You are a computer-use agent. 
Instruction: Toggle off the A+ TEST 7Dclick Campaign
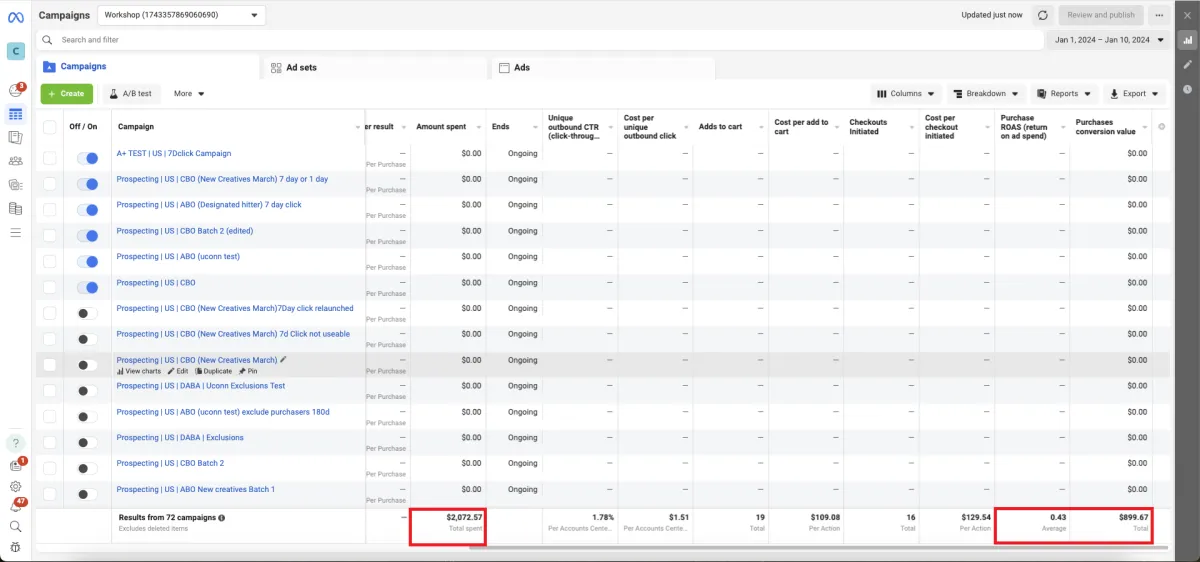pos(88,158)
